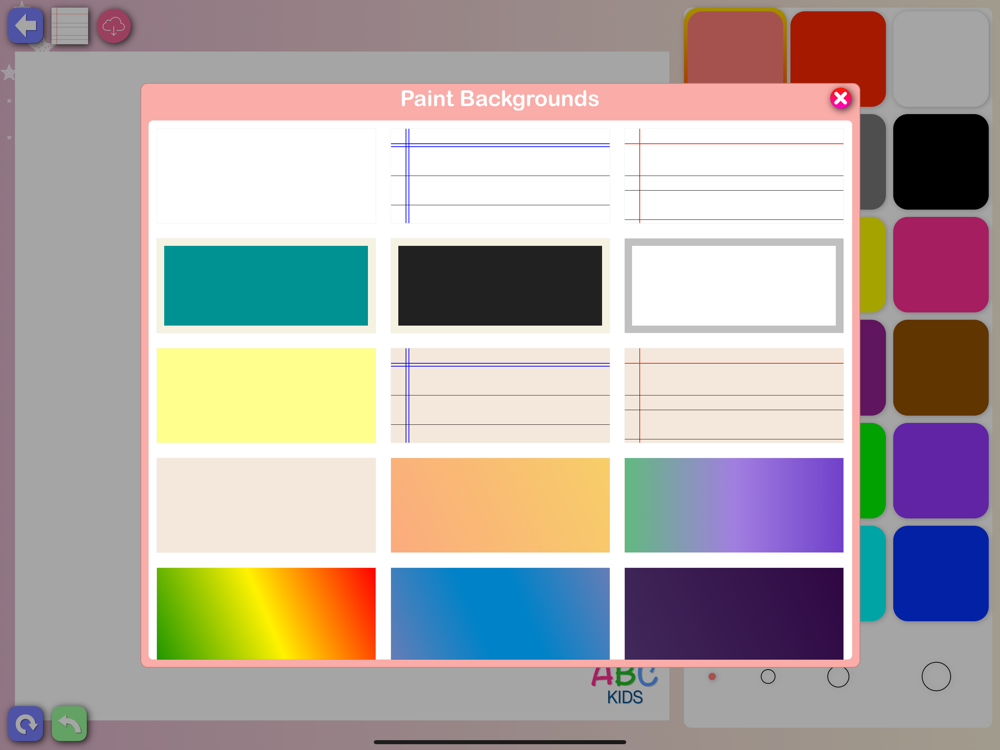The image size is (1000, 750).
Task: Select white paper with red margin lines
Action: pyautogui.click(x=733, y=175)
